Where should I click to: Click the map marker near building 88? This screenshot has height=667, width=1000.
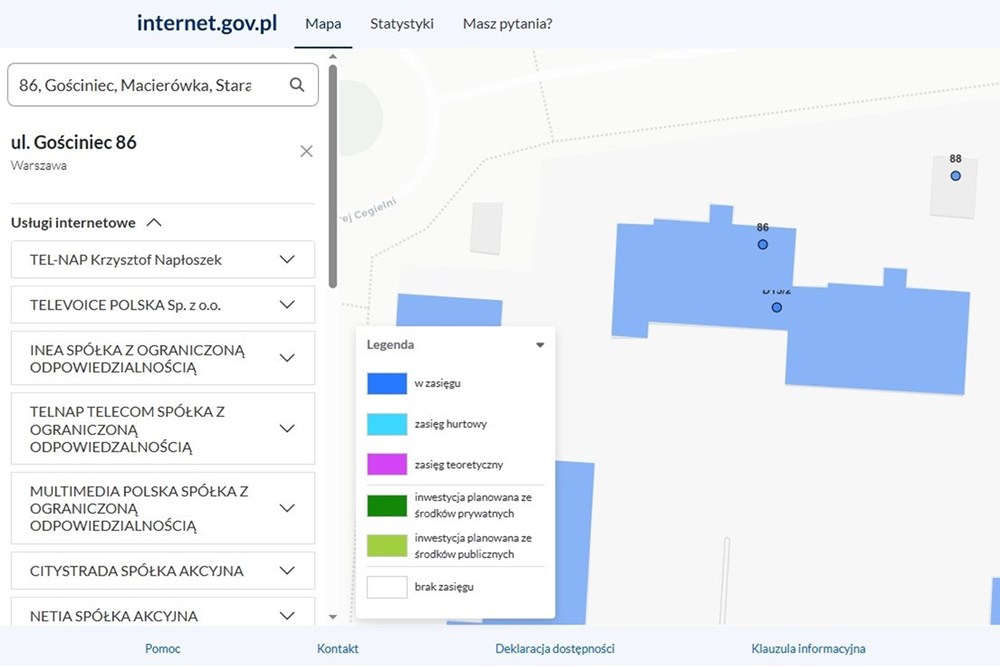(955, 175)
